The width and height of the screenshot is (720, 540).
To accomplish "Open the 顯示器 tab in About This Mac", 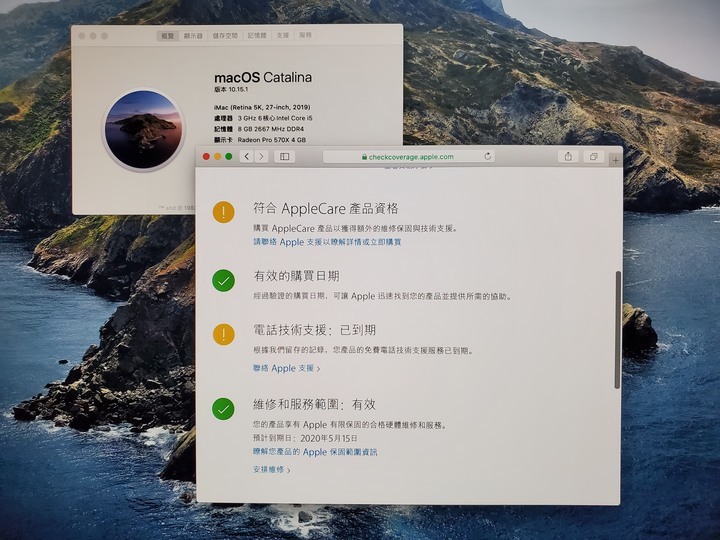I will (193, 35).
